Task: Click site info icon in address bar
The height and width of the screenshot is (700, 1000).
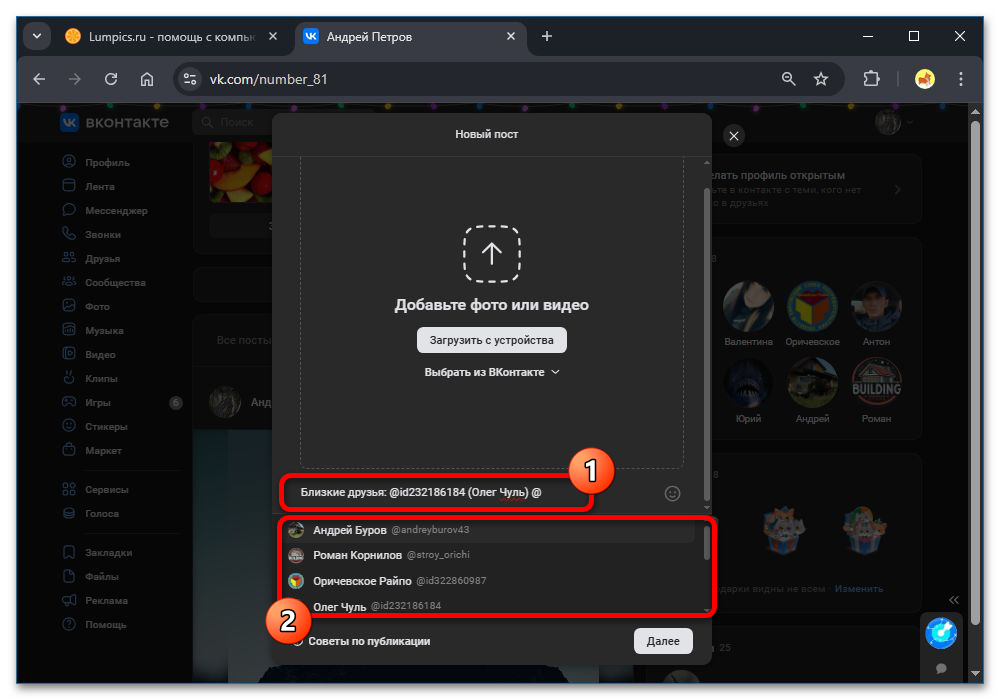Action: pyautogui.click(x=189, y=79)
